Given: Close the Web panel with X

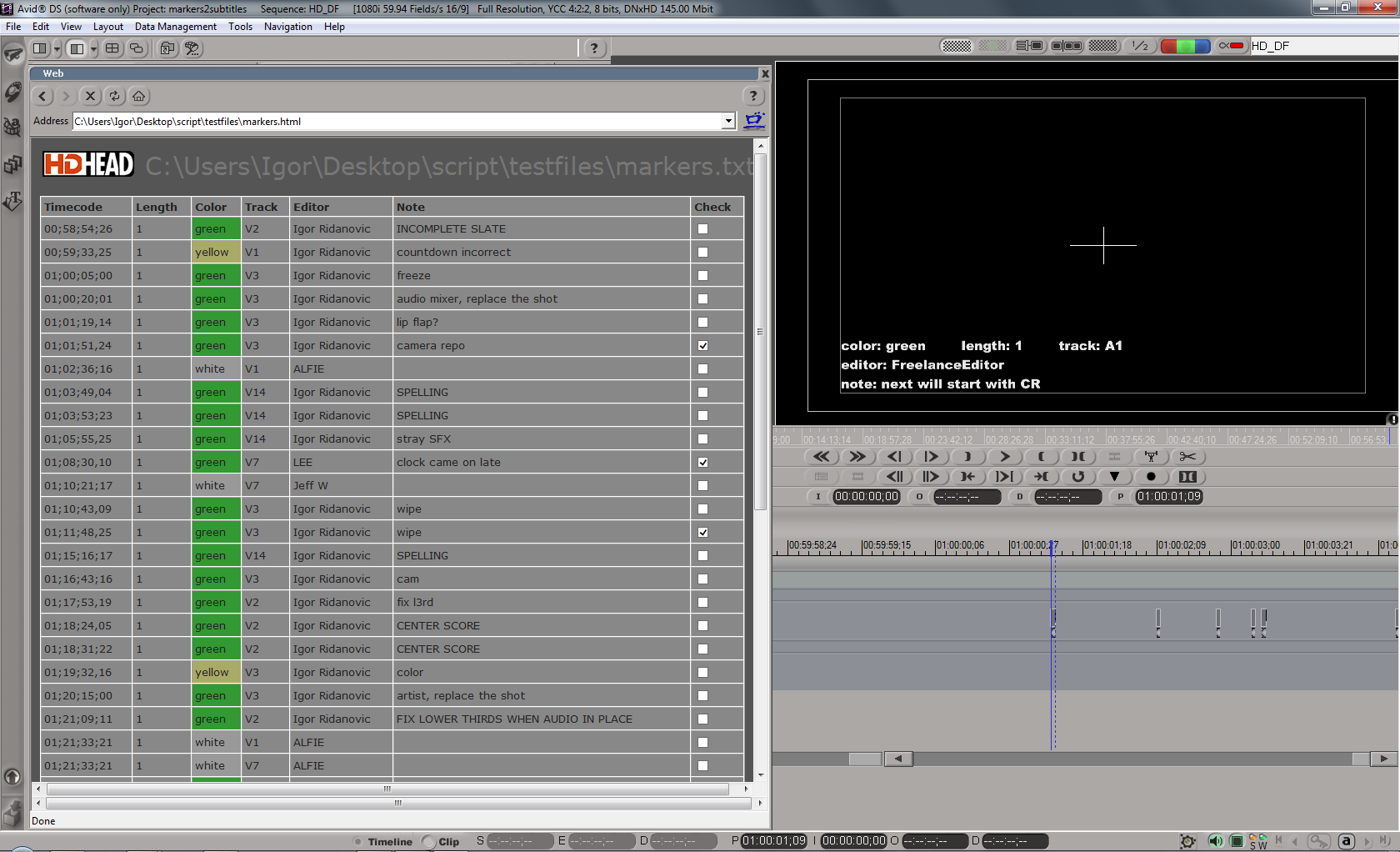Looking at the screenshot, I should [765, 74].
